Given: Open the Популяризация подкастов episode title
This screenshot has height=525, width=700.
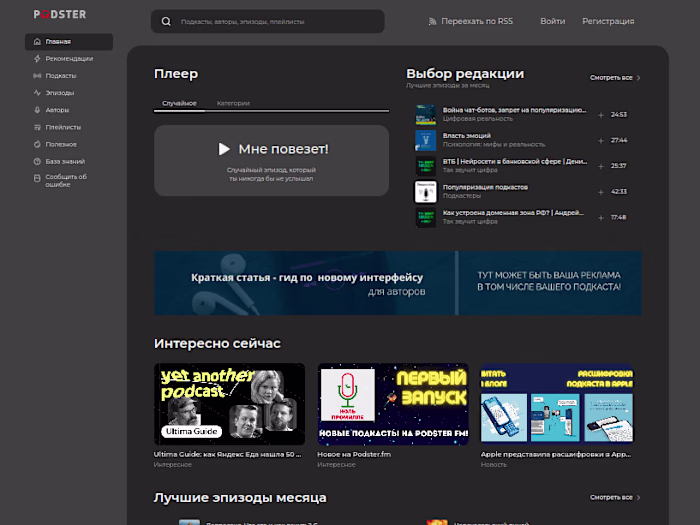Looking at the screenshot, I should point(485,187).
